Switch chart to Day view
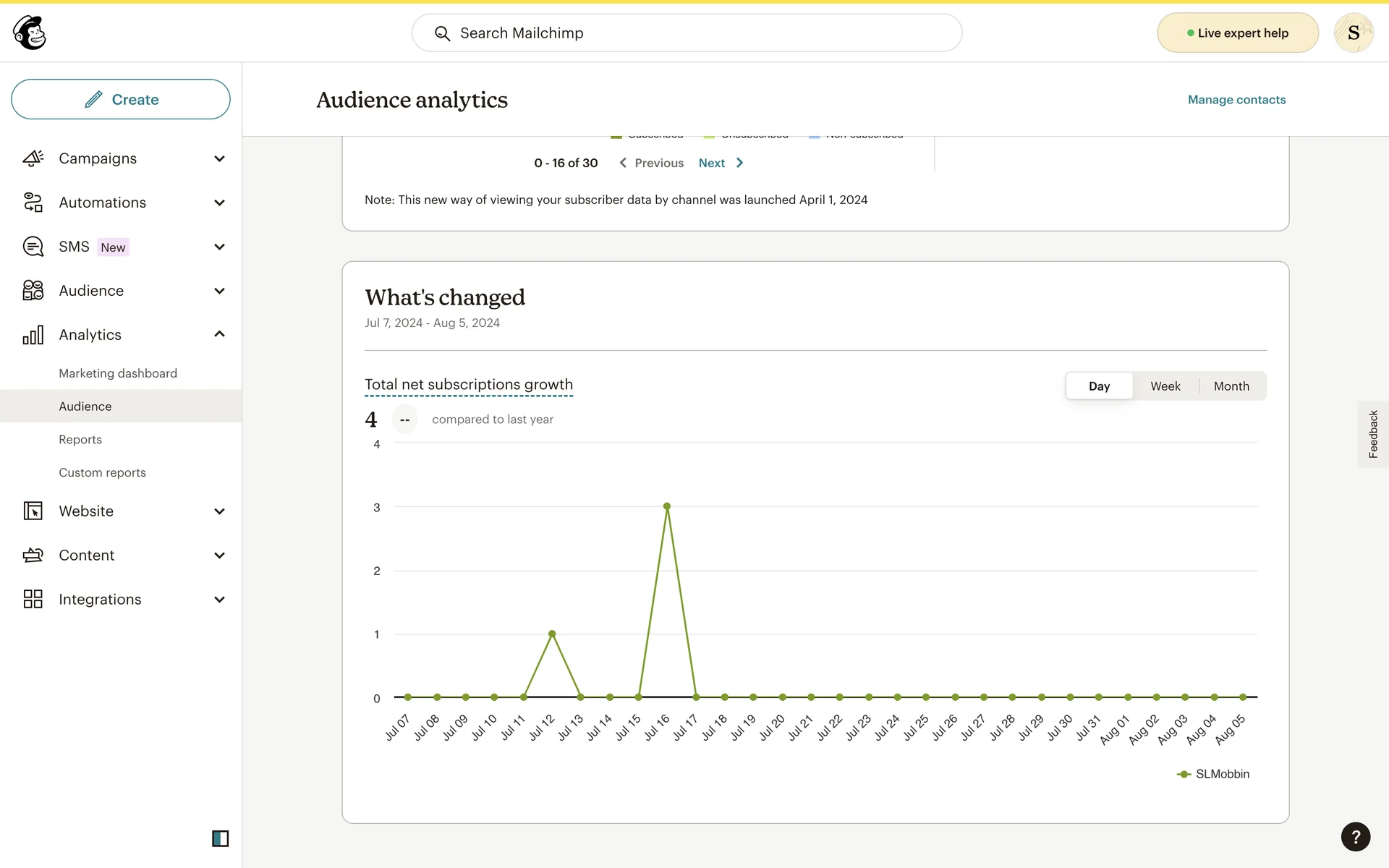 pos(1098,386)
